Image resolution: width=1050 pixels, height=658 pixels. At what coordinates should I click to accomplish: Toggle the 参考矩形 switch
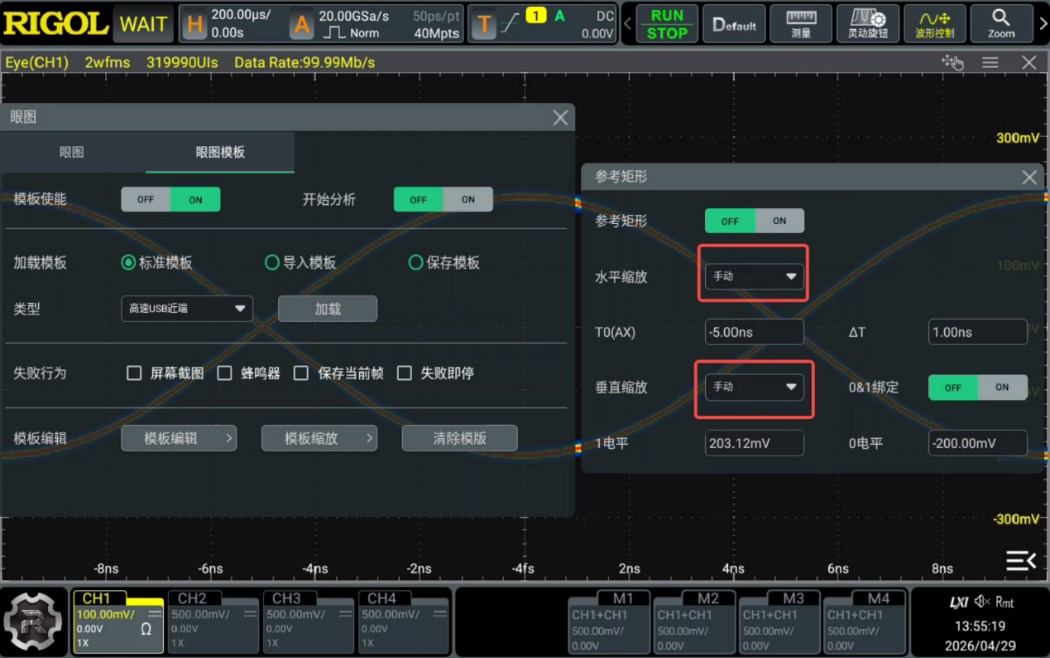coord(755,221)
